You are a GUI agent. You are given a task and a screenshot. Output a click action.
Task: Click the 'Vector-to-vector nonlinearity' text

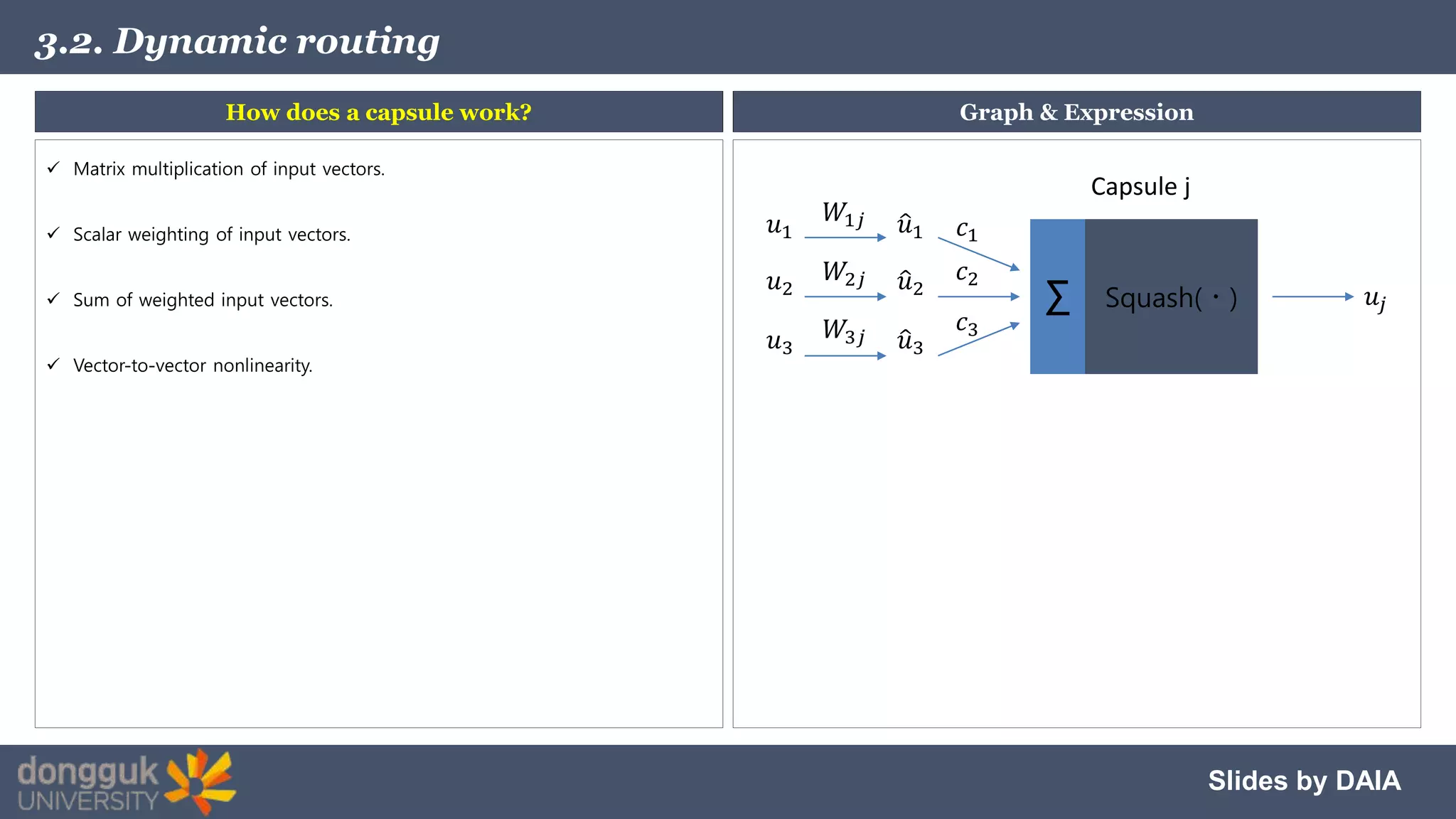193,365
